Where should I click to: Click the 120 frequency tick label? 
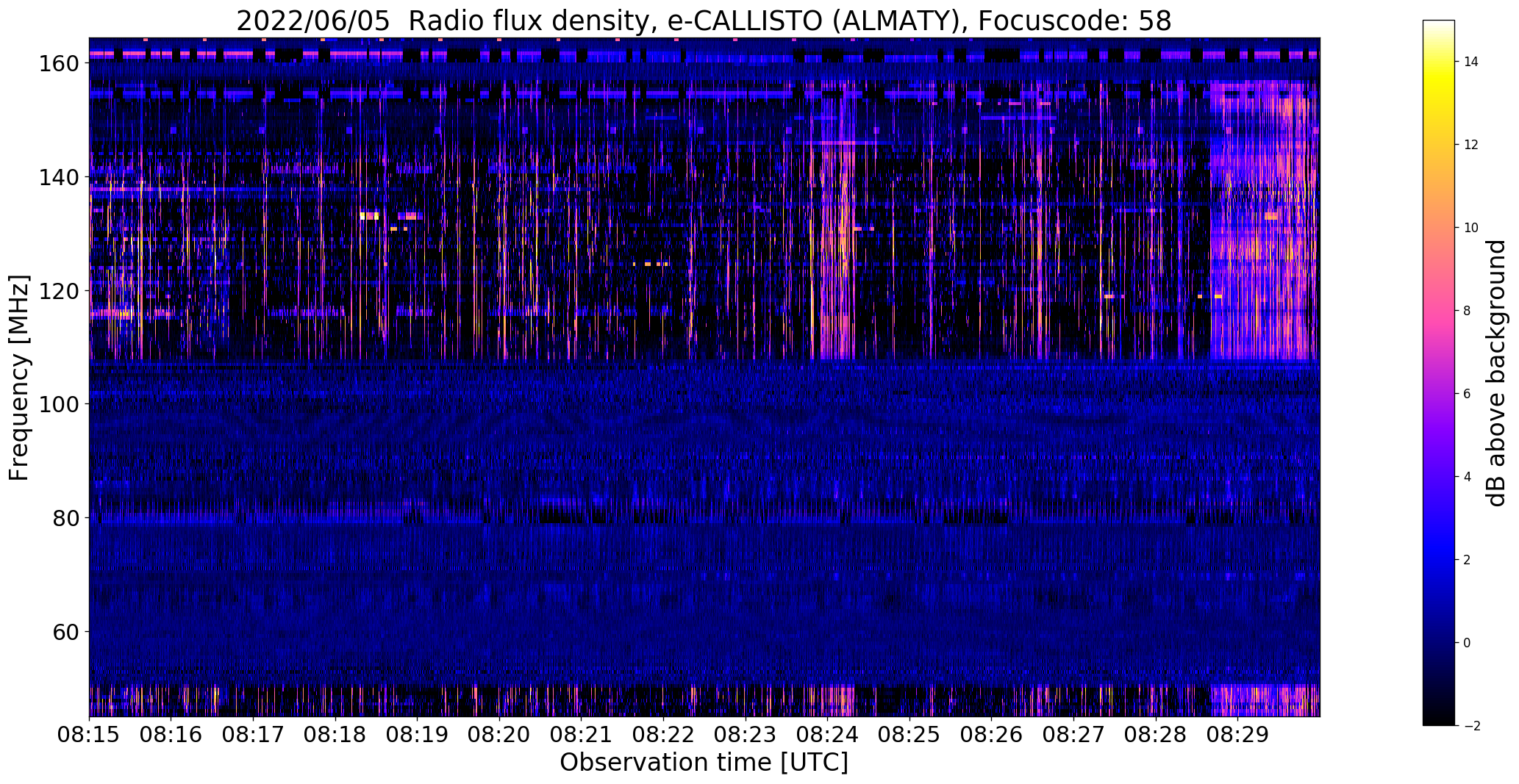[x=59, y=291]
